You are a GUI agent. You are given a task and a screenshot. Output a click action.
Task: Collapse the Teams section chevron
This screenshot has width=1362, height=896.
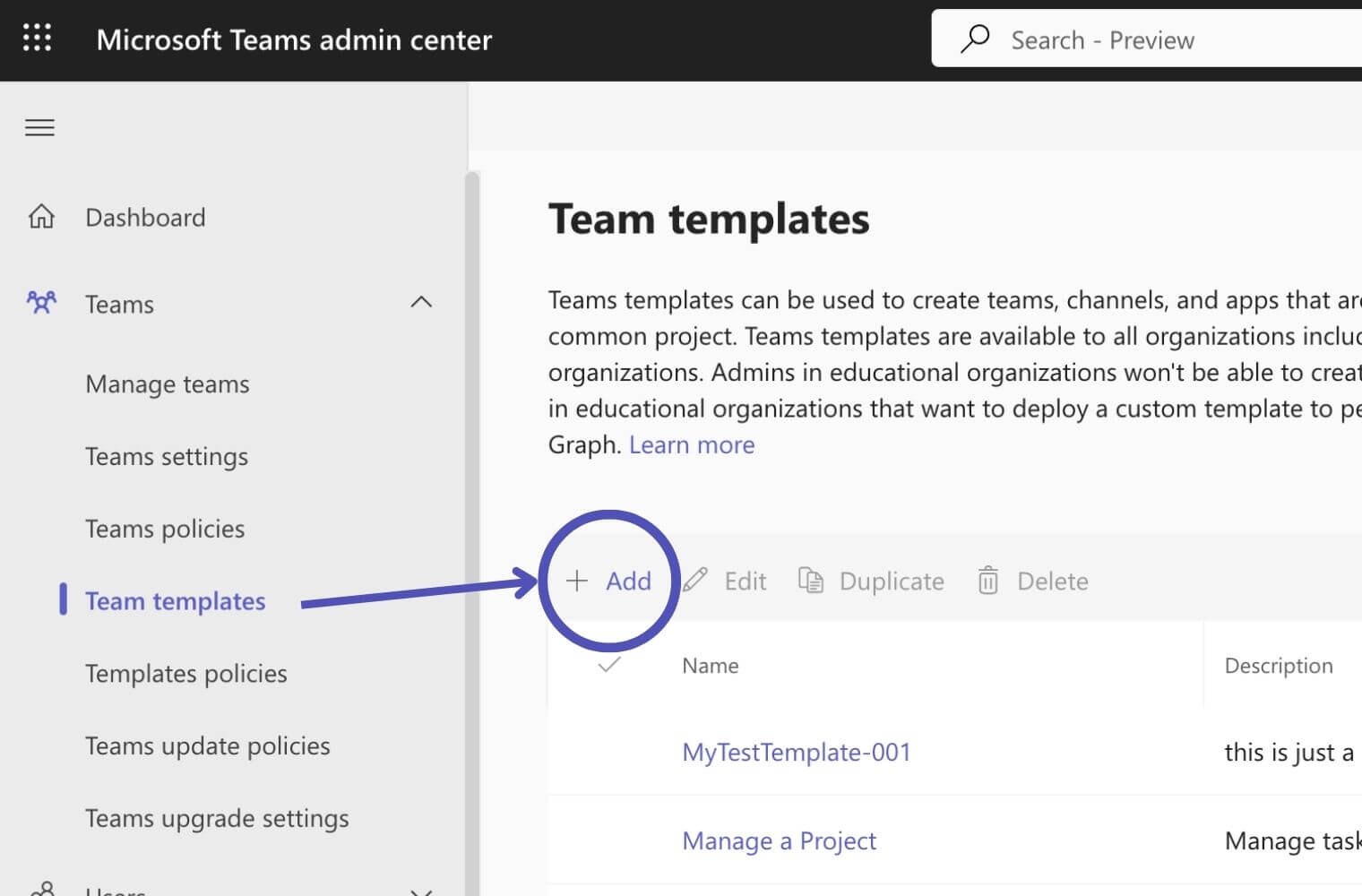point(421,303)
